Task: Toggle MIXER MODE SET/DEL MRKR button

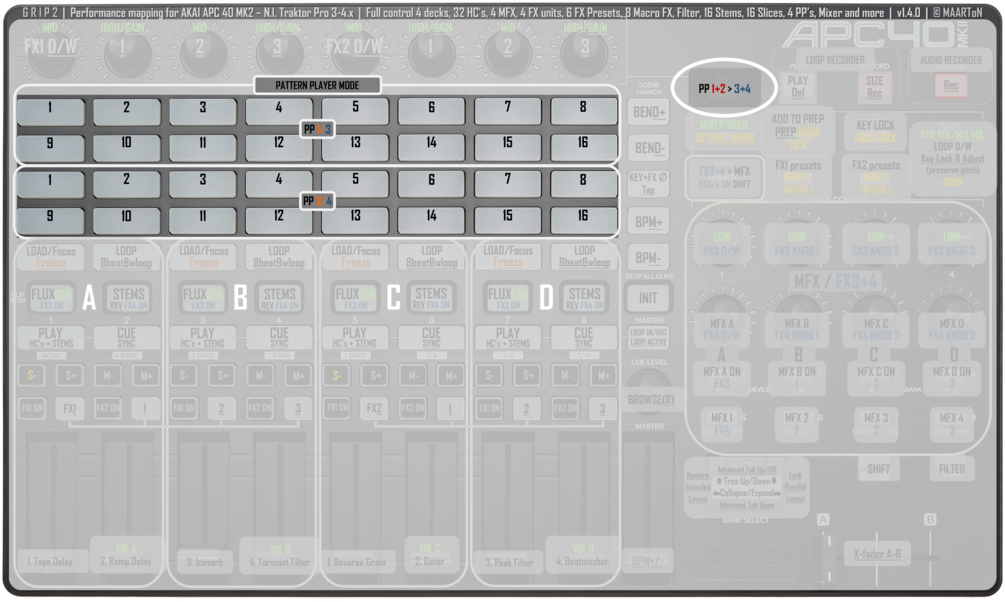Action: pos(724,131)
